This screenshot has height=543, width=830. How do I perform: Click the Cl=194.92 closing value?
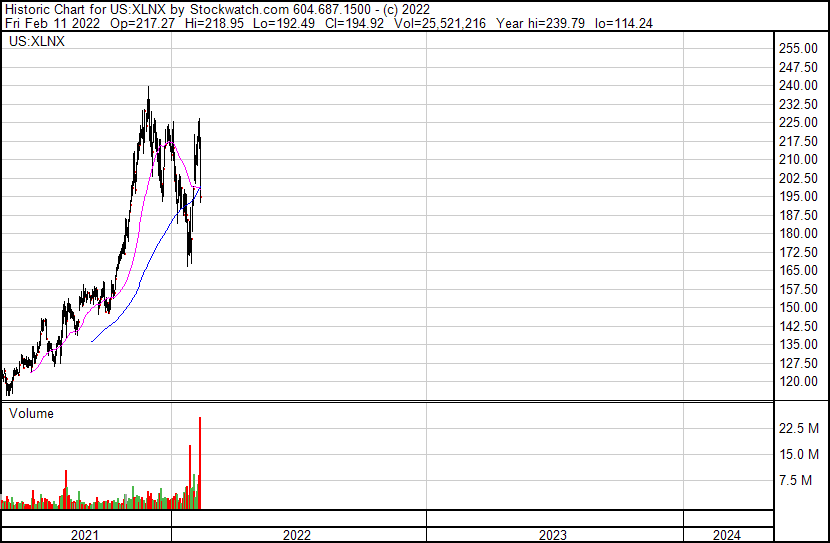tap(355, 23)
